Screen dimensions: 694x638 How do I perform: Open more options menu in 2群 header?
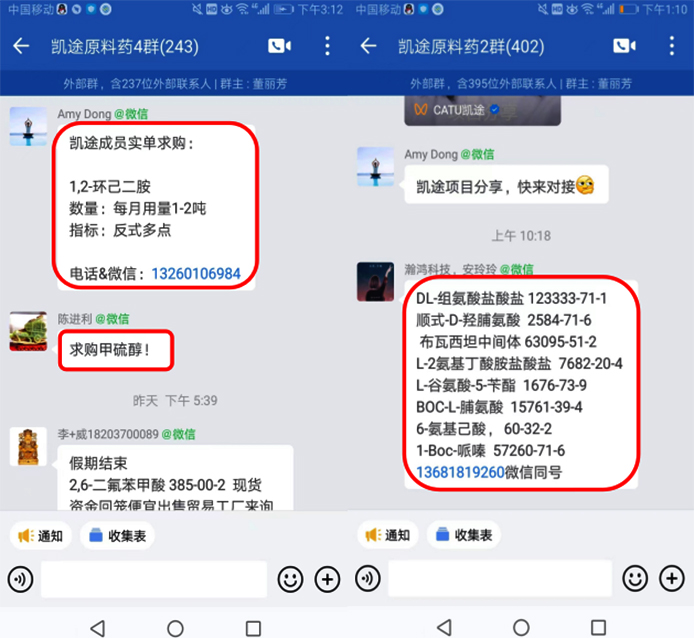672,46
